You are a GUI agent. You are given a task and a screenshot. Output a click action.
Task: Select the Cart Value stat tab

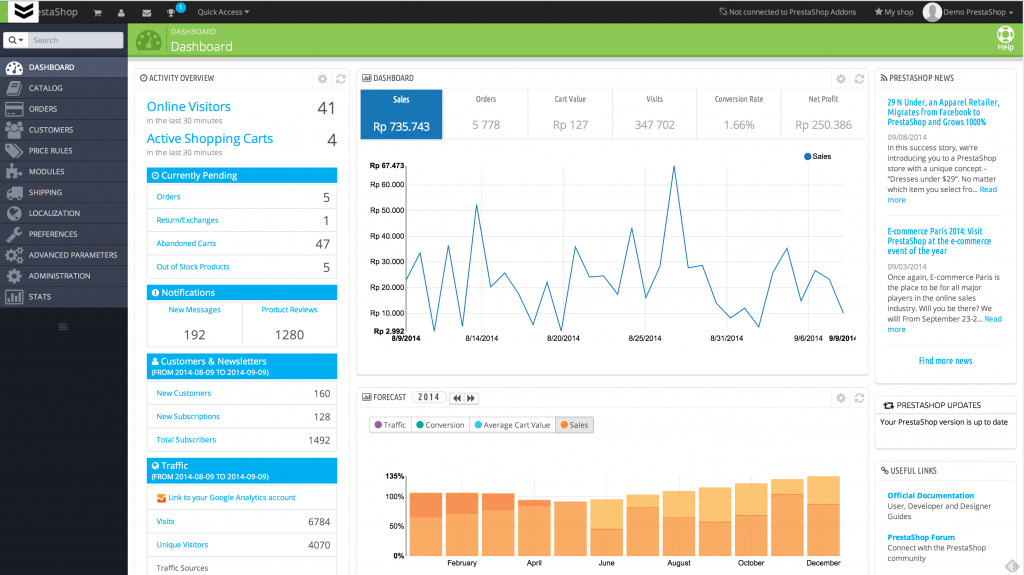(x=570, y=114)
